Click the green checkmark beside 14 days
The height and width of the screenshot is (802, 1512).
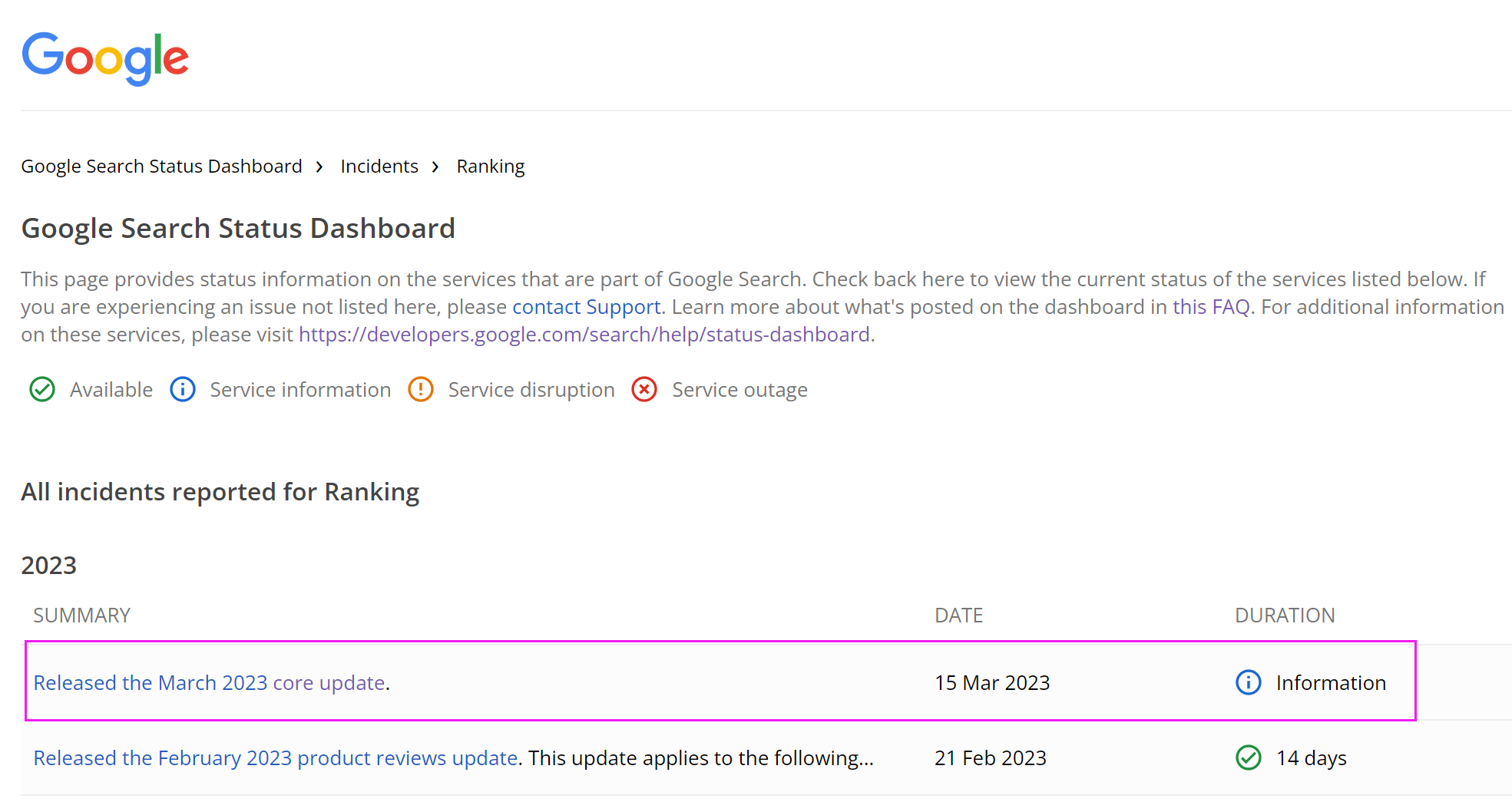[1248, 757]
